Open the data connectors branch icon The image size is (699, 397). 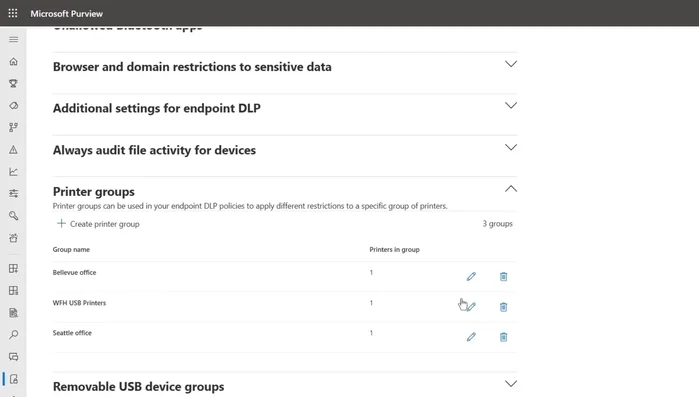tap(13, 127)
